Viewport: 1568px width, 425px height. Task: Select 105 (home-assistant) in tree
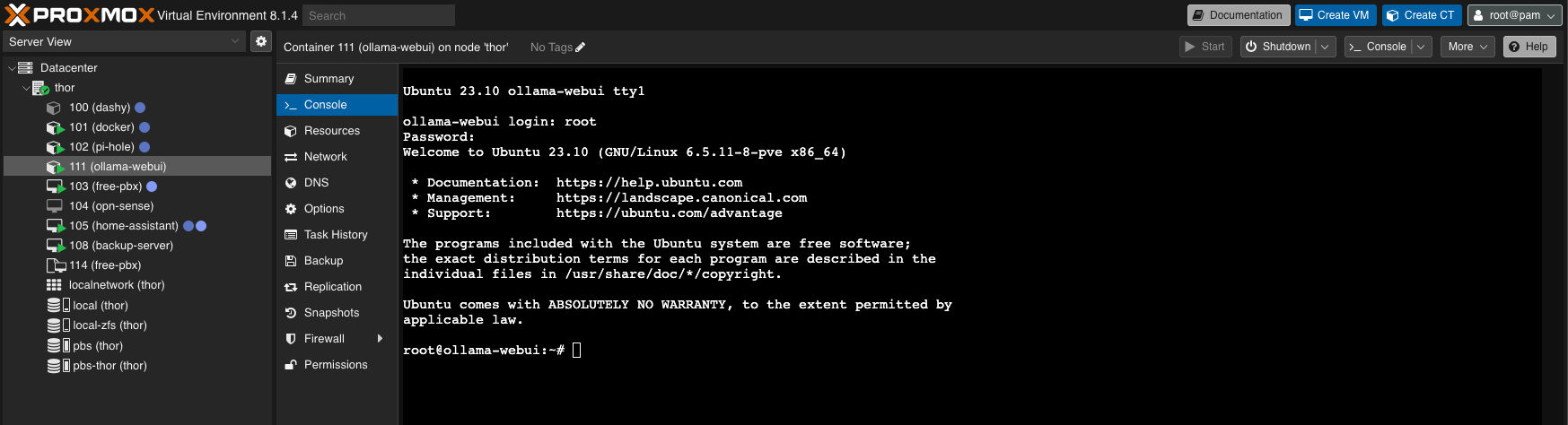pyautogui.click(x=123, y=226)
